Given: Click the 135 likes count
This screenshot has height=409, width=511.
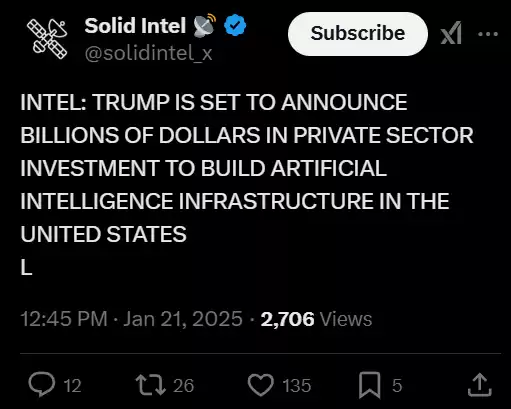Looking at the screenshot, I should pos(297,386).
